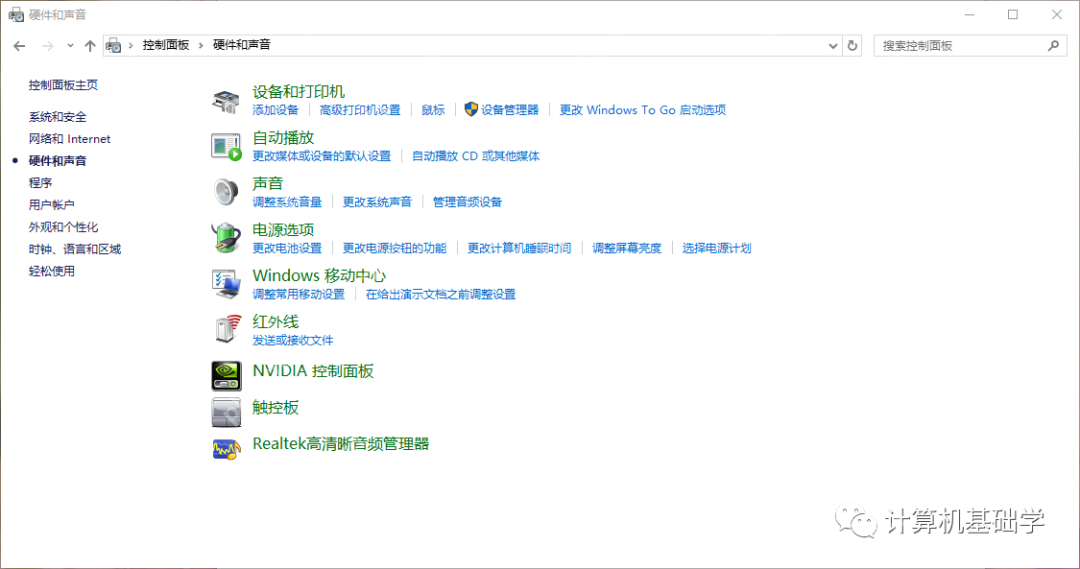Click the NVIDIA 控制面板 icon

[227, 375]
